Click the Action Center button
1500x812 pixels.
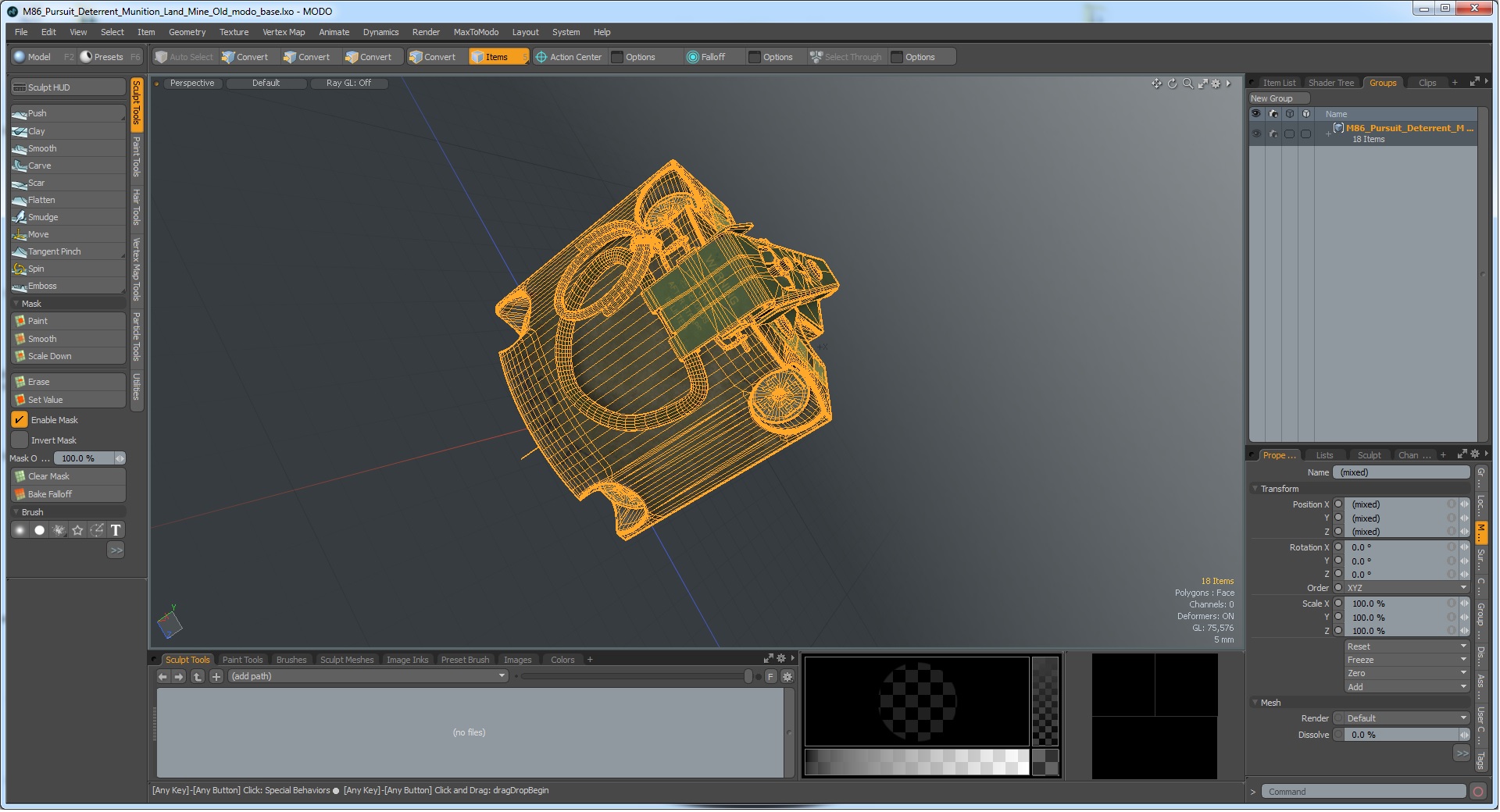pyautogui.click(x=568, y=57)
